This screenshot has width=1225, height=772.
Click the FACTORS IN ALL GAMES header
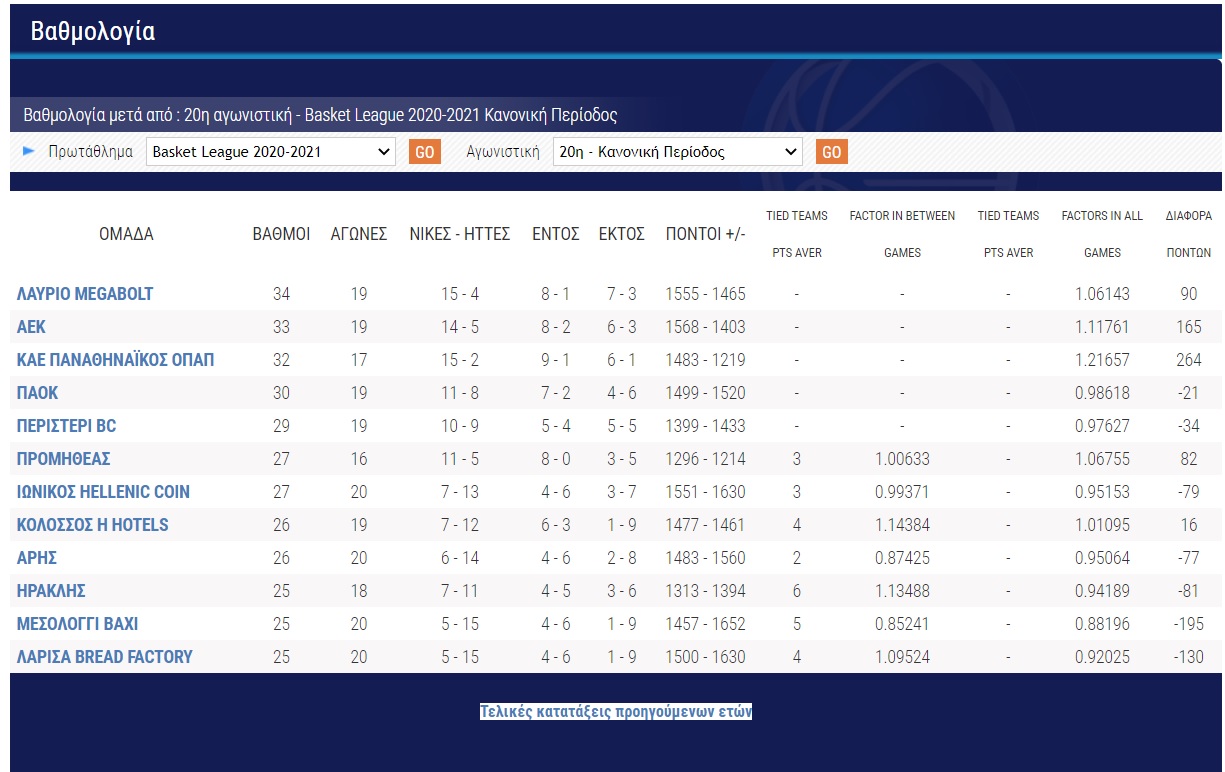1102,234
